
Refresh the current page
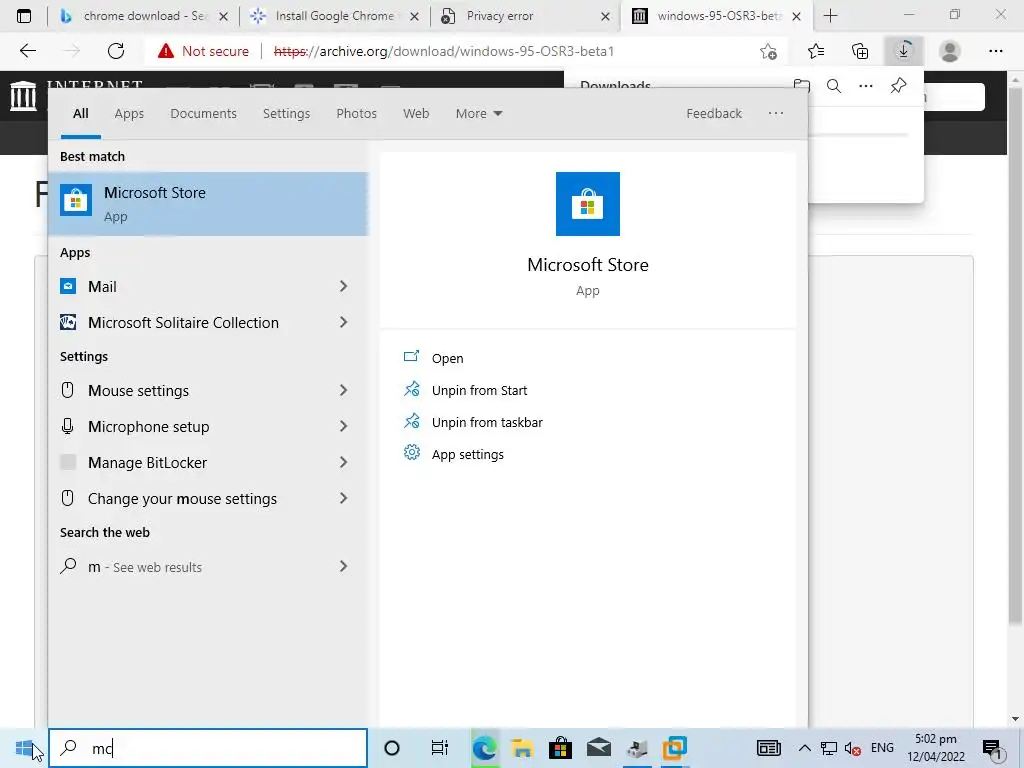tap(116, 51)
